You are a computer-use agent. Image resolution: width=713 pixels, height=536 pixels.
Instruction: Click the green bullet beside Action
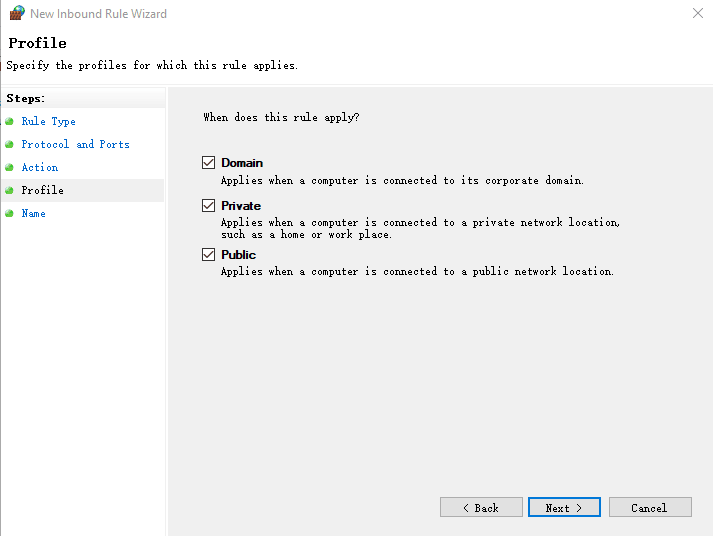10,167
